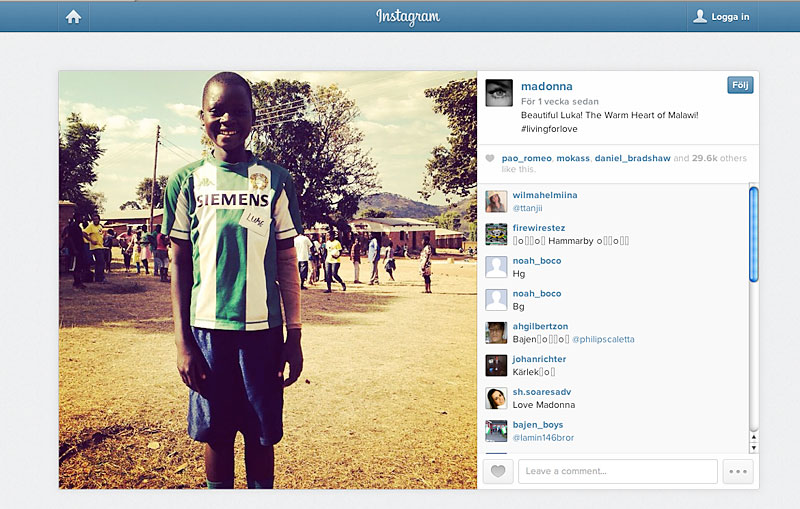800x509 pixels.
Task: Open the madonna username link
Action: pyautogui.click(x=546, y=86)
